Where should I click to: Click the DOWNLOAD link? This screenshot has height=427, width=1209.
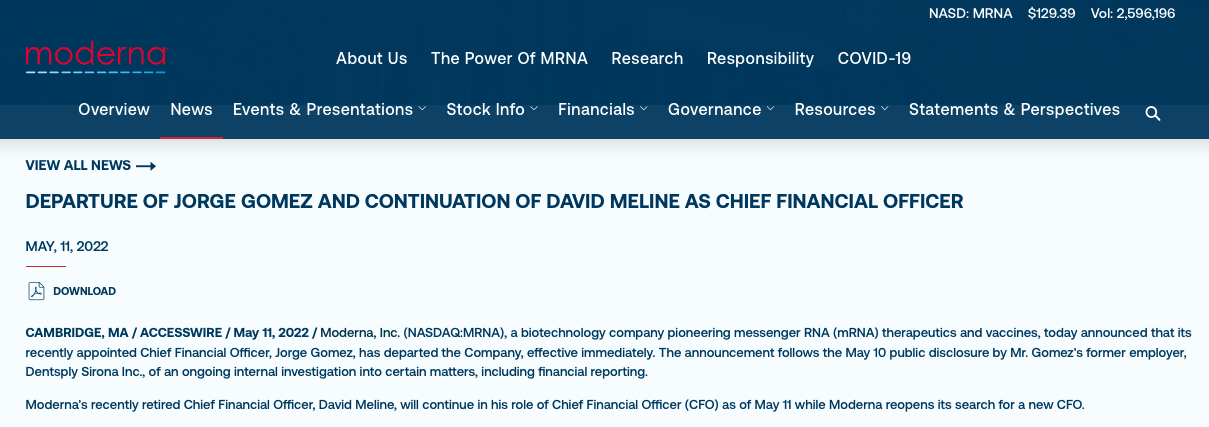point(84,291)
